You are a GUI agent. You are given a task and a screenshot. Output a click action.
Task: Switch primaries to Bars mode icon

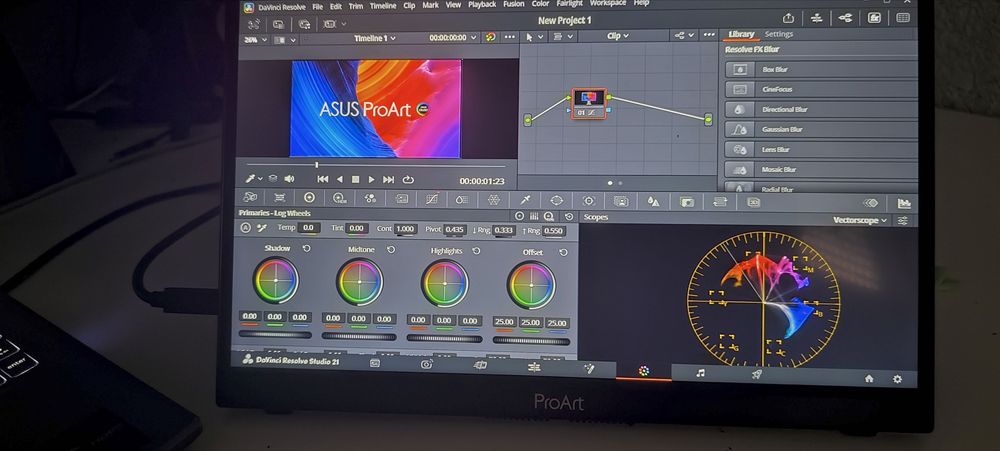(x=534, y=216)
